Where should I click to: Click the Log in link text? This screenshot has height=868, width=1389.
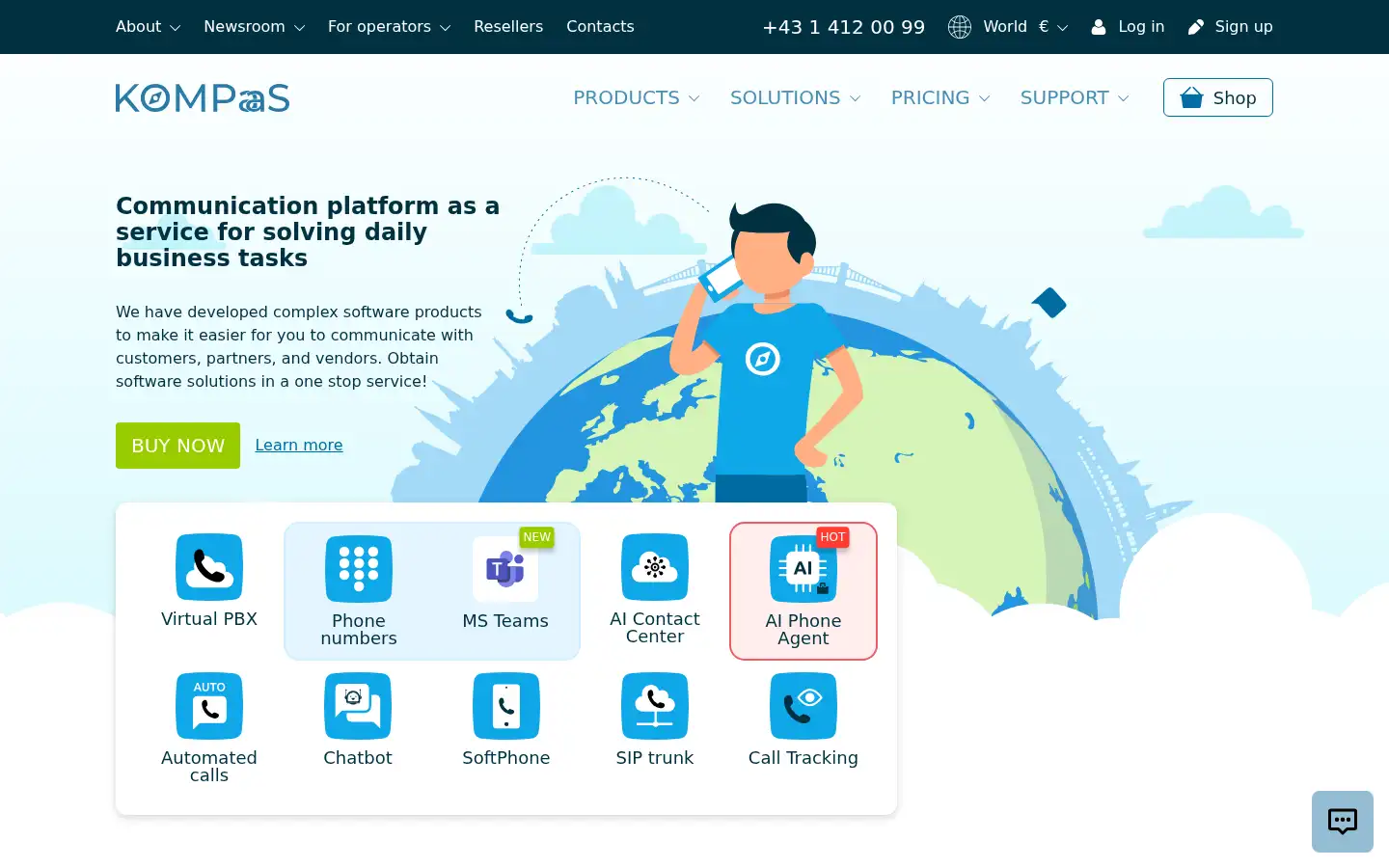click(1141, 27)
